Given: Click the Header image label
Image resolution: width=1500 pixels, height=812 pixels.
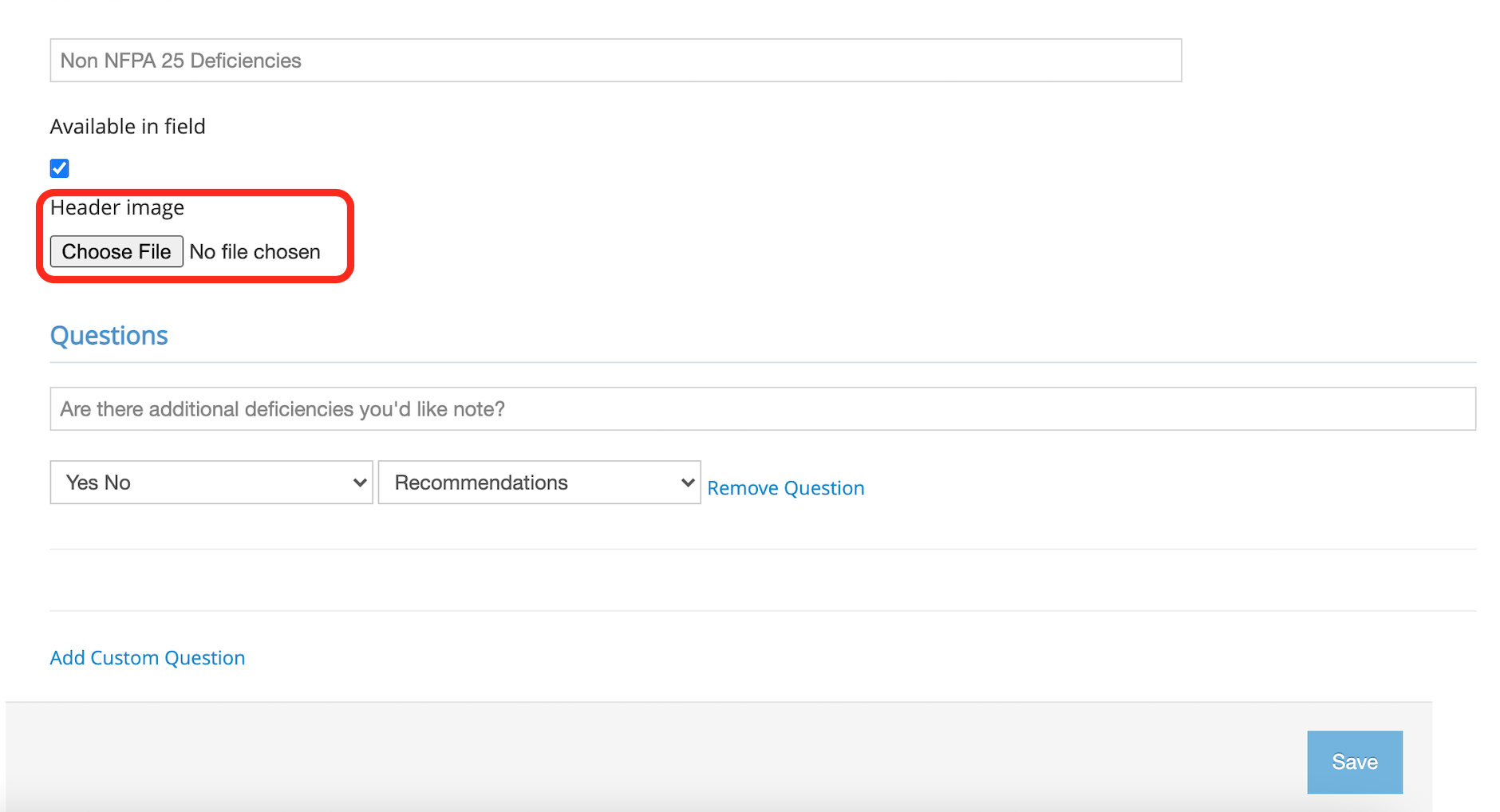Looking at the screenshot, I should (117, 207).
